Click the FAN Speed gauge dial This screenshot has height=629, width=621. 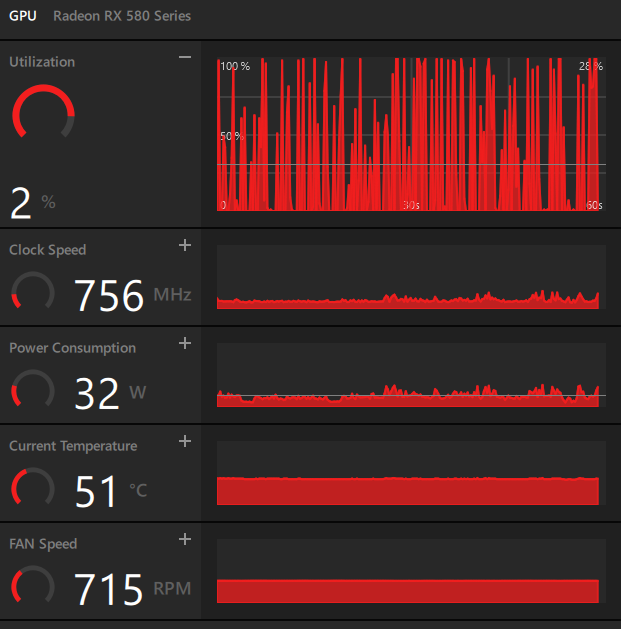pyautogui.click(x=33, y=584)
